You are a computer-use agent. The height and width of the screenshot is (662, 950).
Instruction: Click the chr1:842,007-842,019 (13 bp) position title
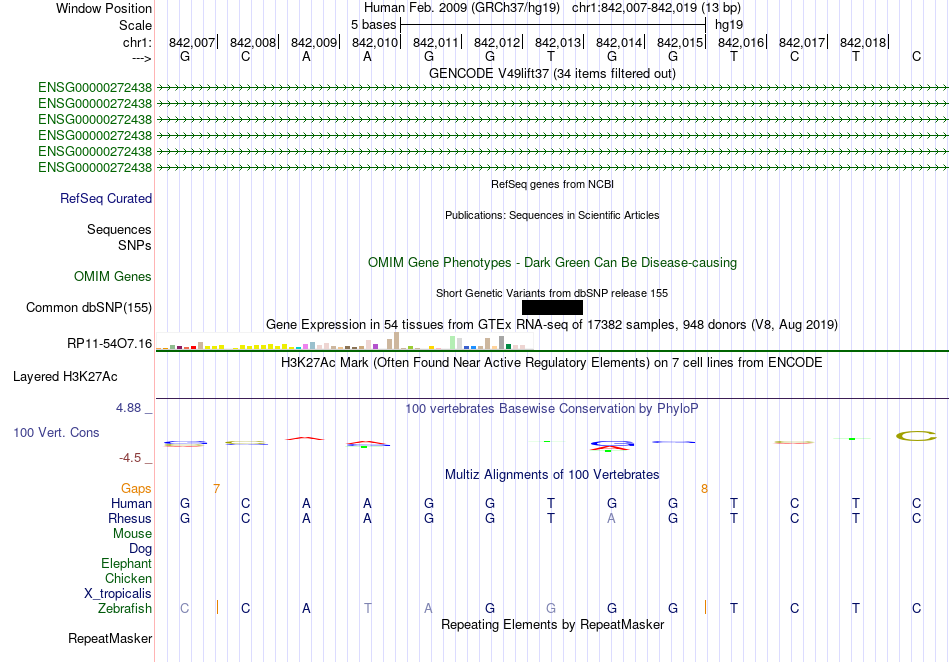[x=656, y=8]
